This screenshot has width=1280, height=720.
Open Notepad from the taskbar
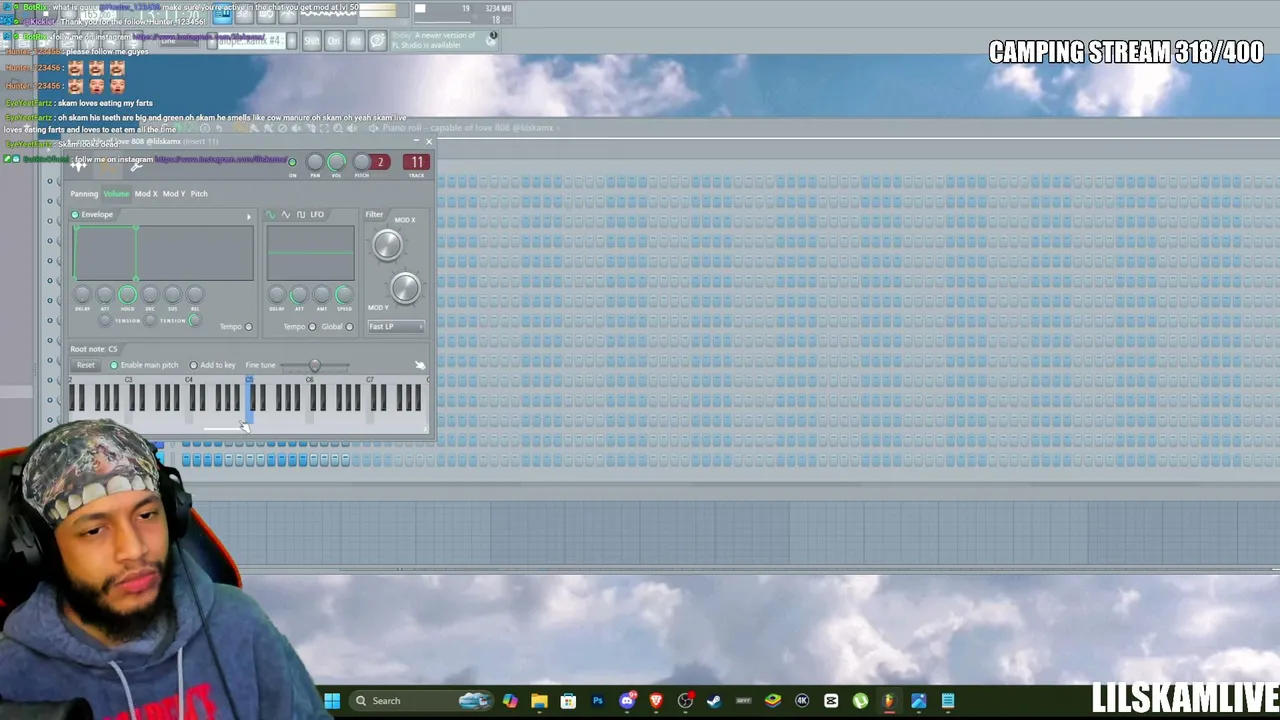(948, 701)
